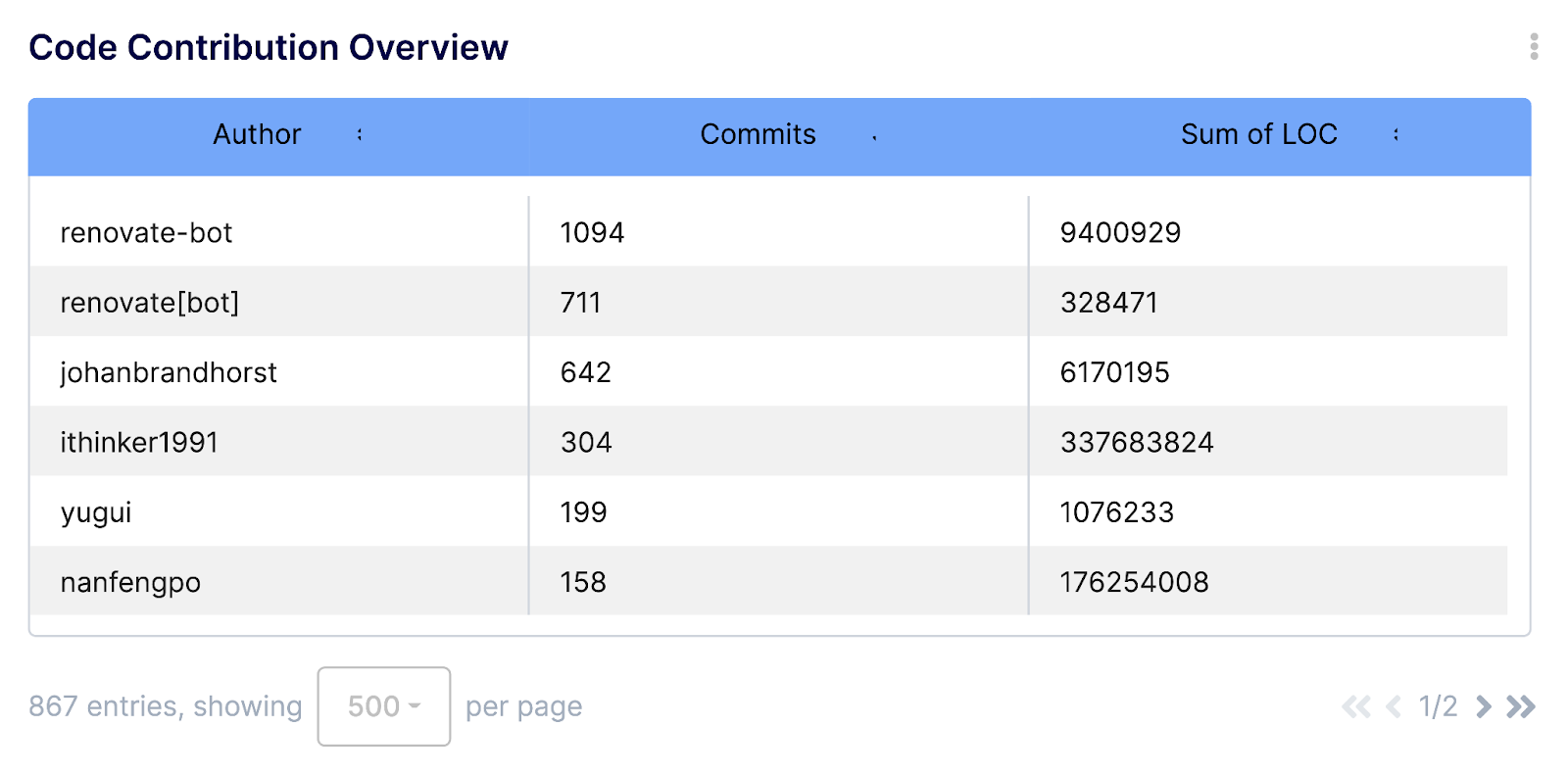Open the 500 per page dropdown
The image size is (1568, 775).
[x=384, y=706]
